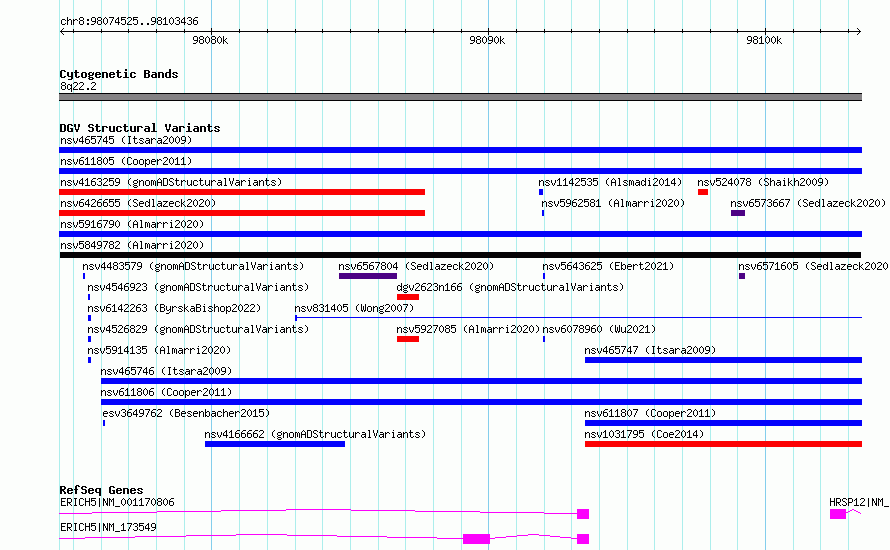Click the blue bar under nsv611807

click(x=723, y=423)
